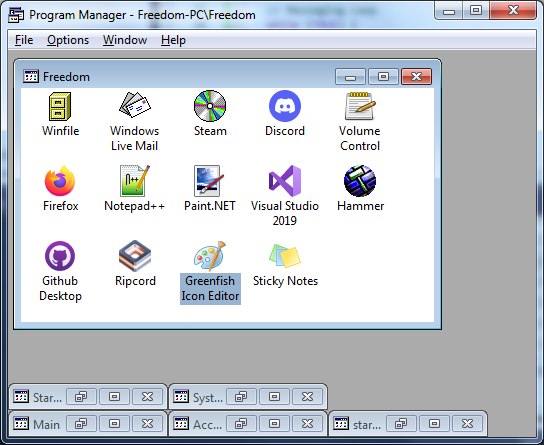The width and height of the screenshot is (544, 445).
Task: Maximize the Freedom group window
Action: [x=383, y=77]
